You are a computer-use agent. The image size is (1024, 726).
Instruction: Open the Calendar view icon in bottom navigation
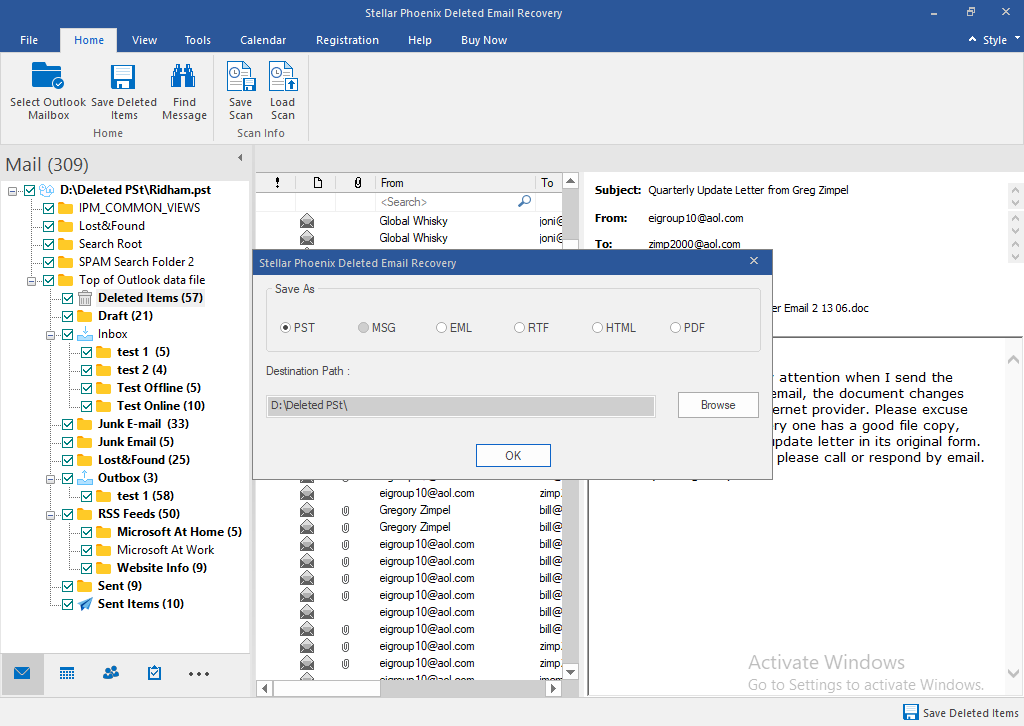point(67,673)
